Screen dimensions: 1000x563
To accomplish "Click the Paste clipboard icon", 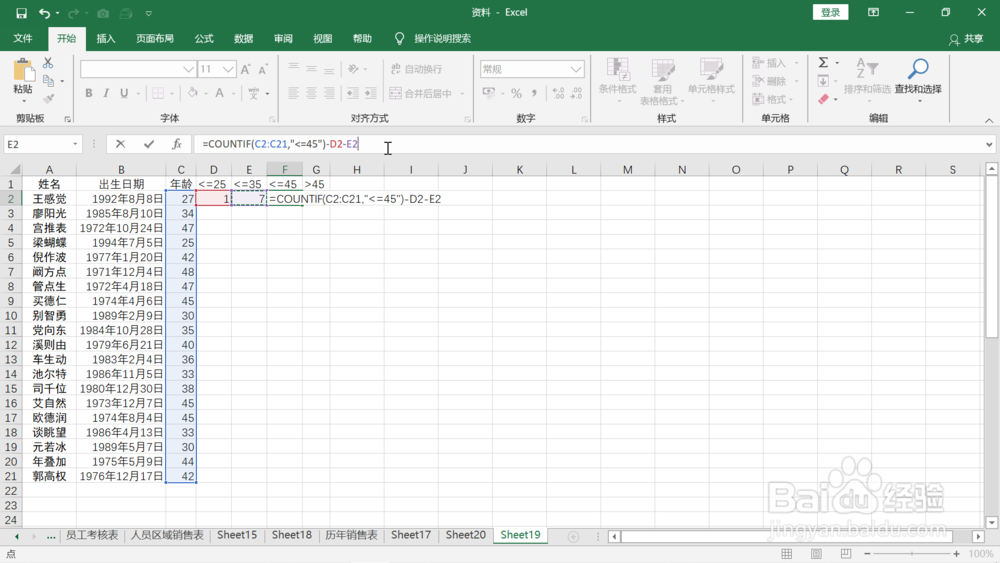I will tap(23, 70).
